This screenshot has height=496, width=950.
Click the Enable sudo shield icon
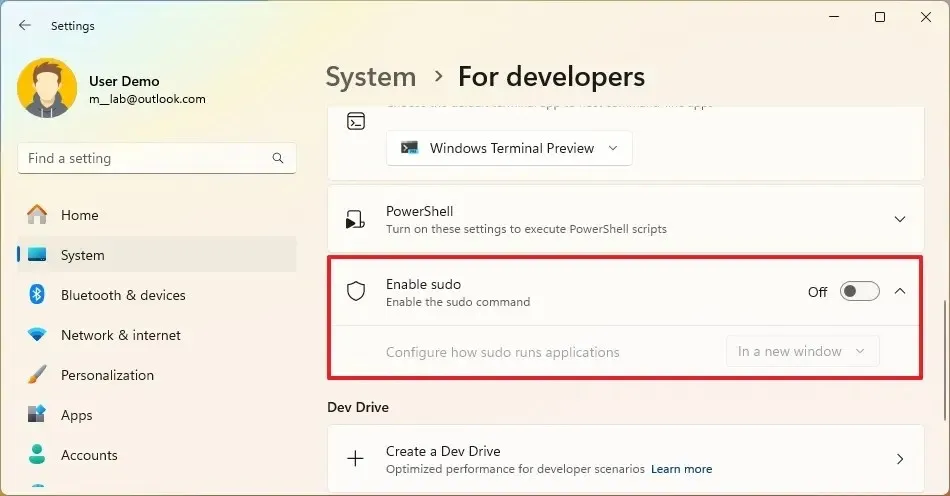(356, 292)
